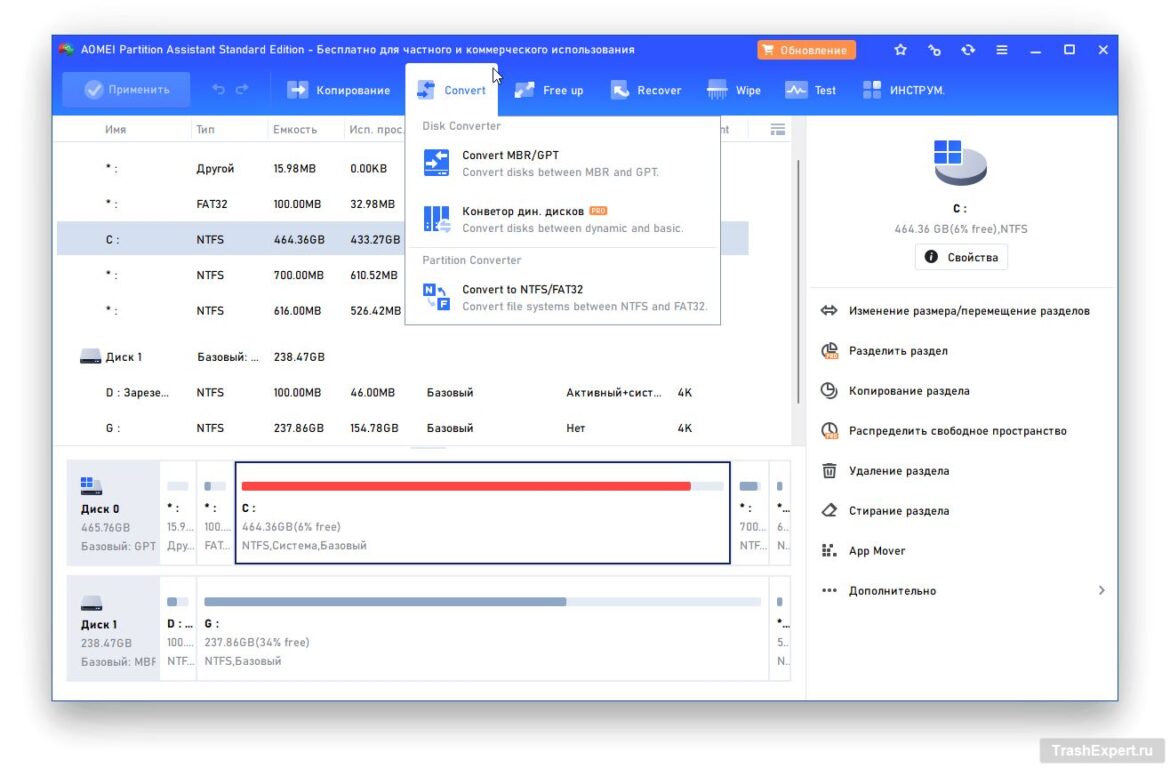This screenshot has width=1170, height=768.
Task: Open the hamburger menu in titlebar
Action: click(1001, 49)
